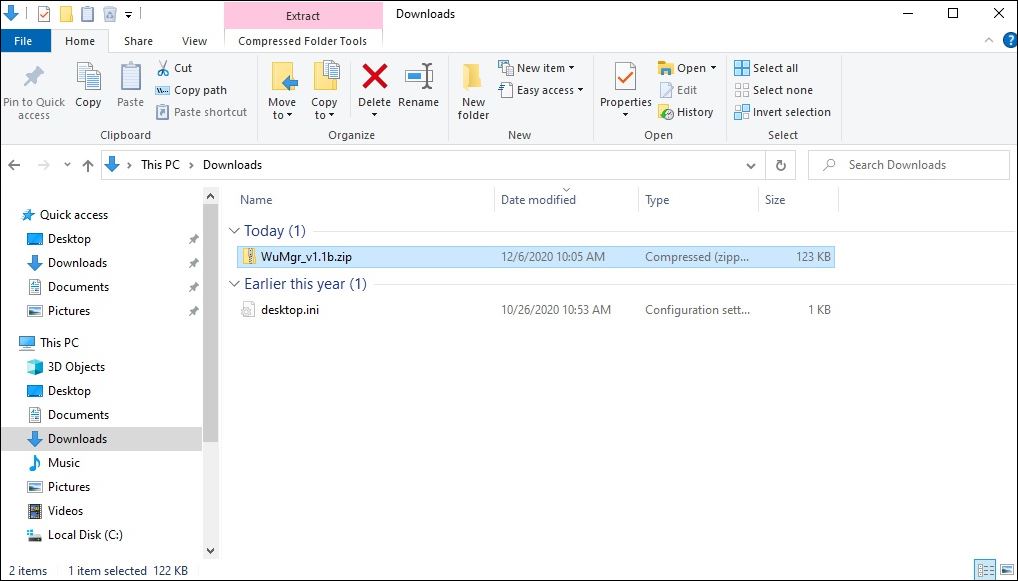
Task: Open Customize Quick Access Toolbar dropdown
Action: pyautogui.click(x=129, y=14)
